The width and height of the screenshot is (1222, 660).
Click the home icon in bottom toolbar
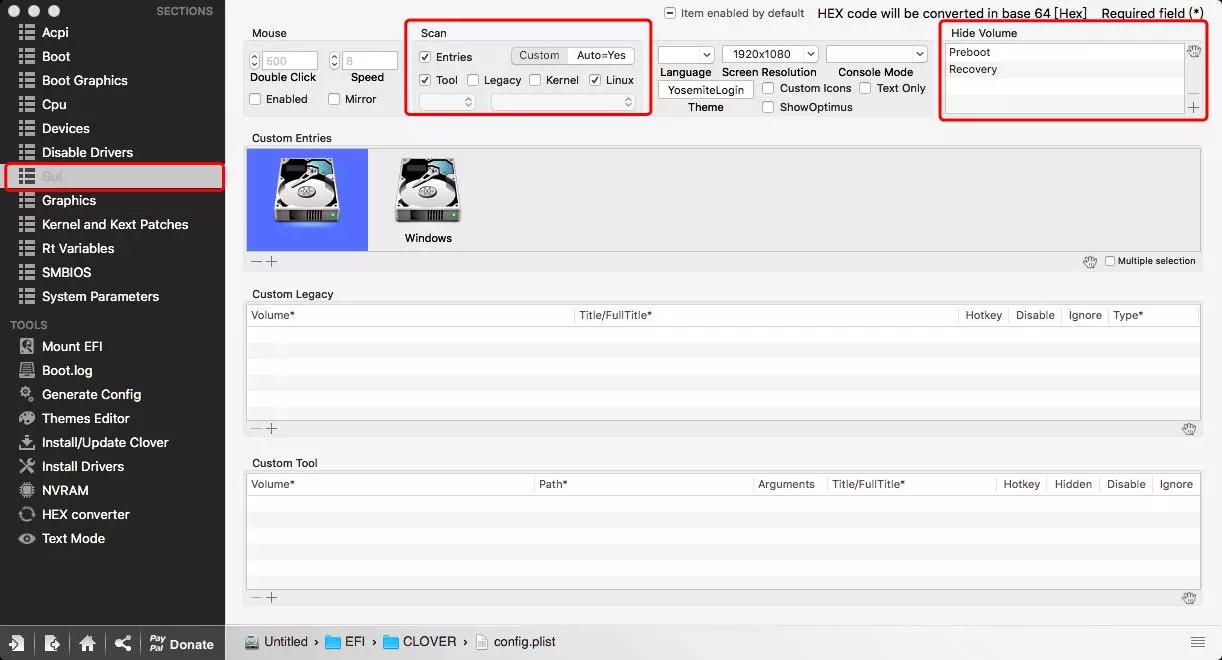click(x=88, y=643)
